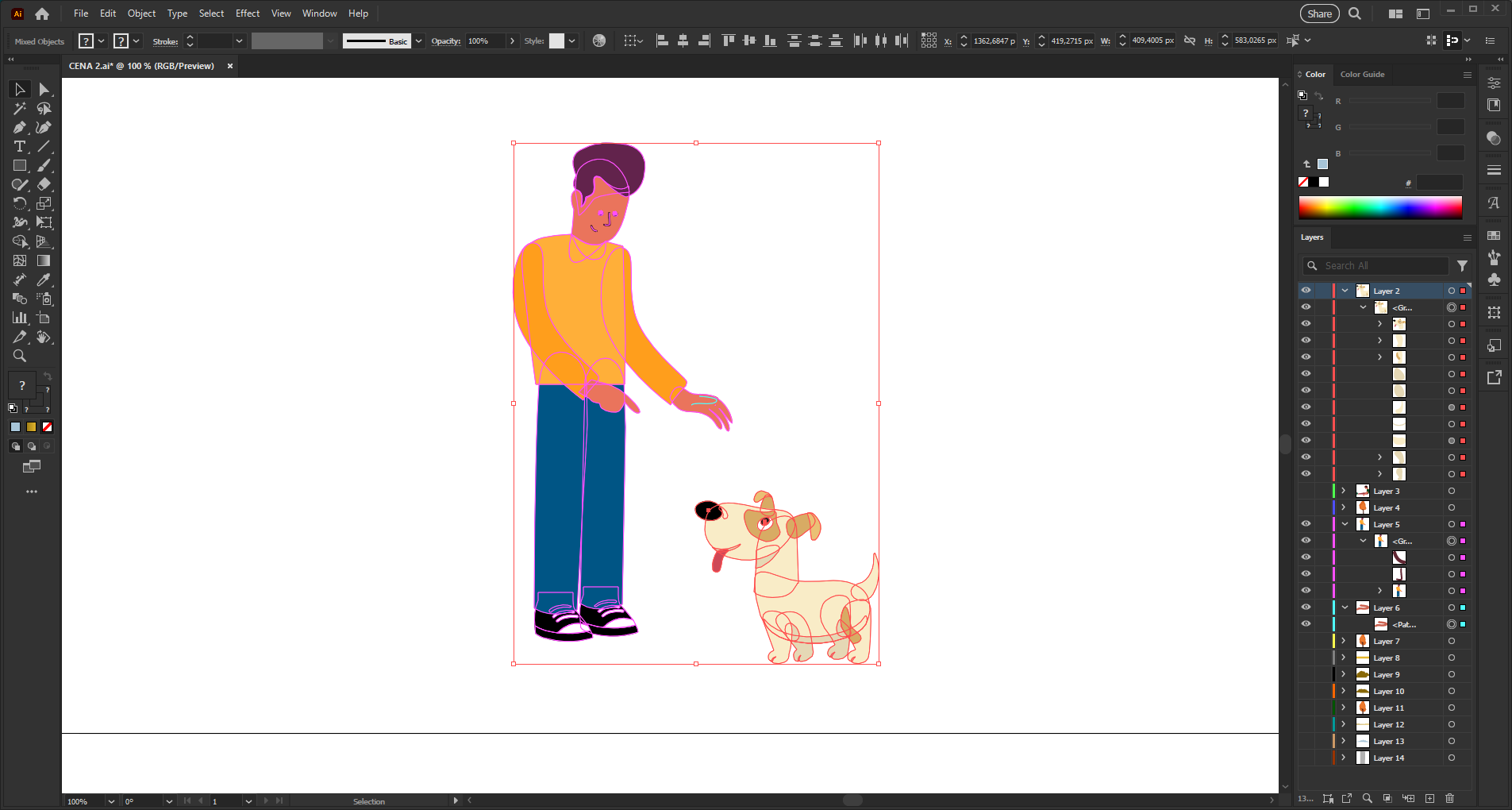Toggle visibility of Layer 5
1512x810 pixels.
pos(1306,524)
